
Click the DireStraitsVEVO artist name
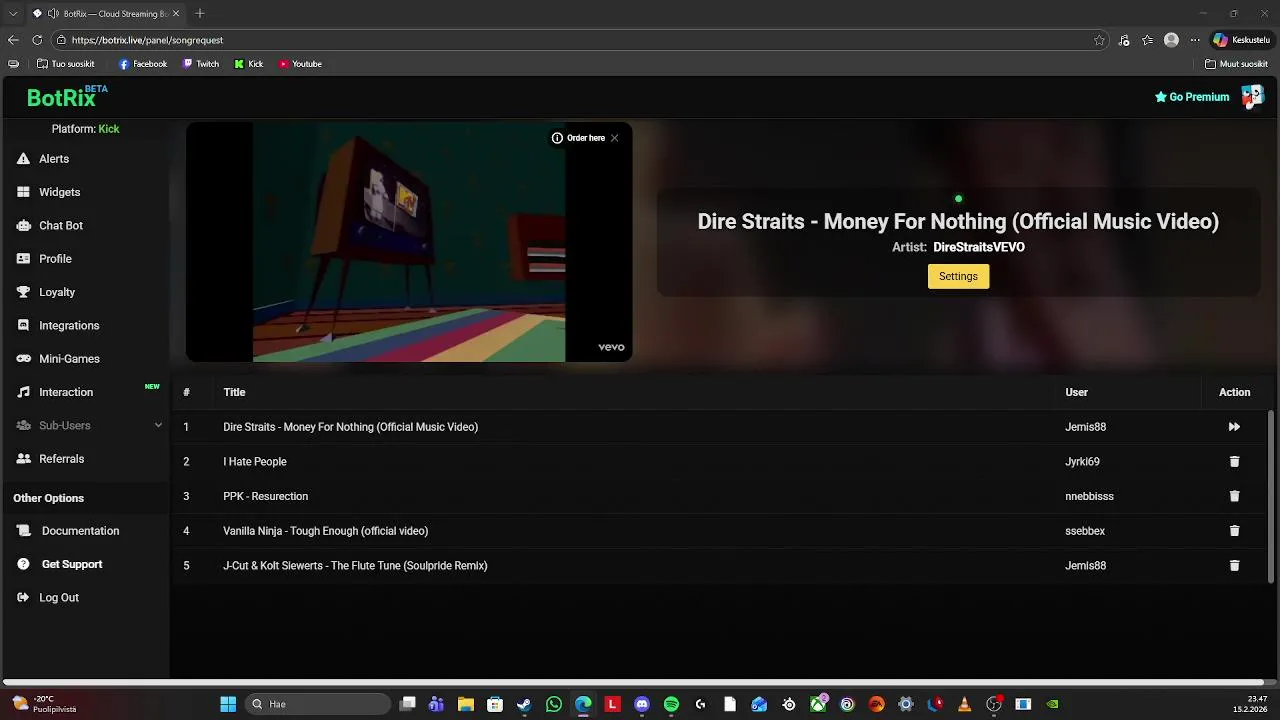point(979,247)
